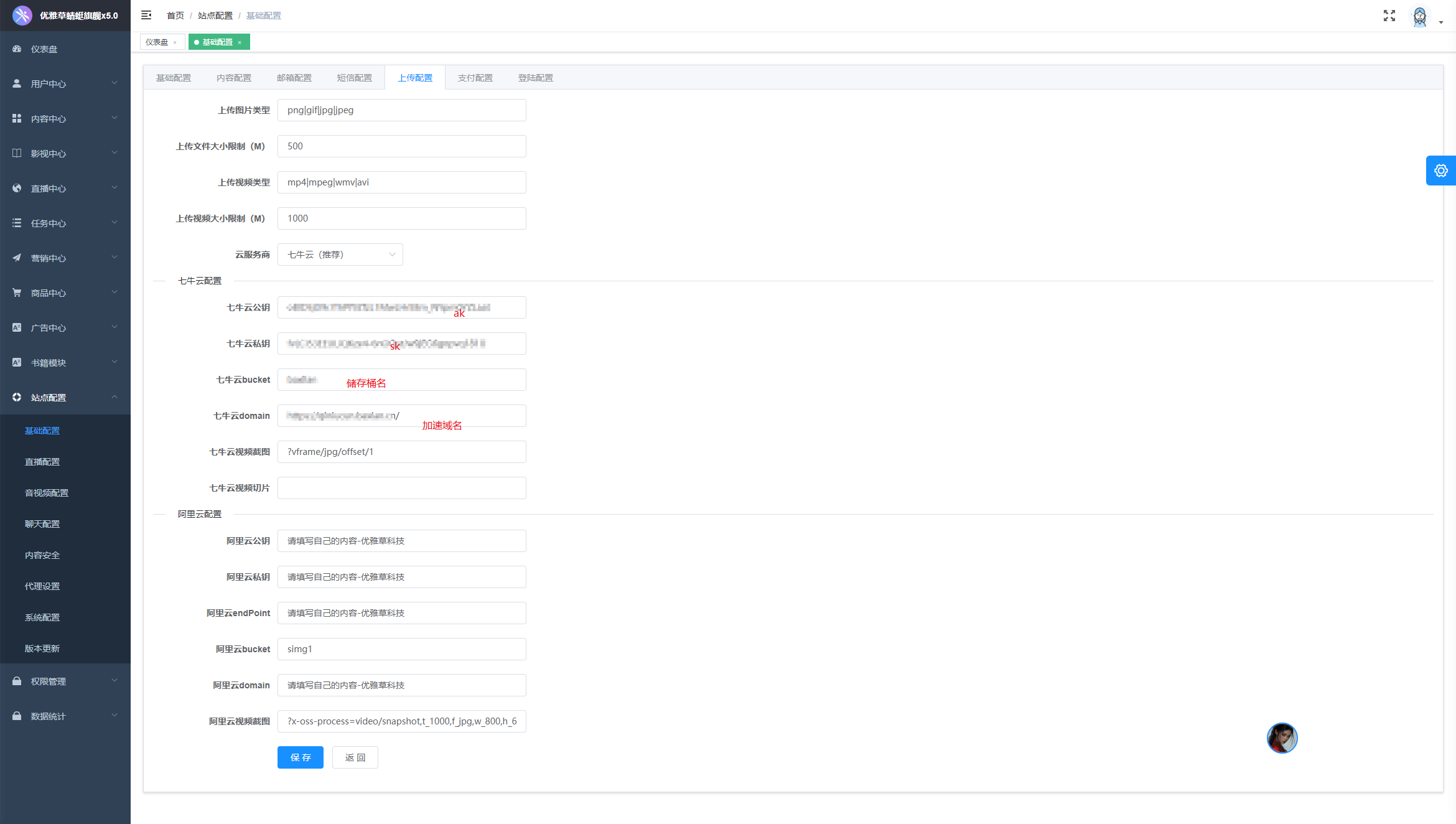Open the blue settings gear panel
This screenshot has height=824, width=1456.
tap(1440, 171)
